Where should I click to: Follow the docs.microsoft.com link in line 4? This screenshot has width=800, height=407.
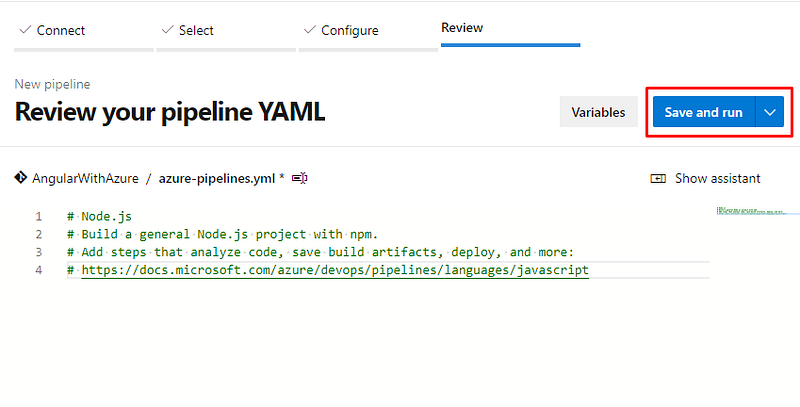point(335,270)
